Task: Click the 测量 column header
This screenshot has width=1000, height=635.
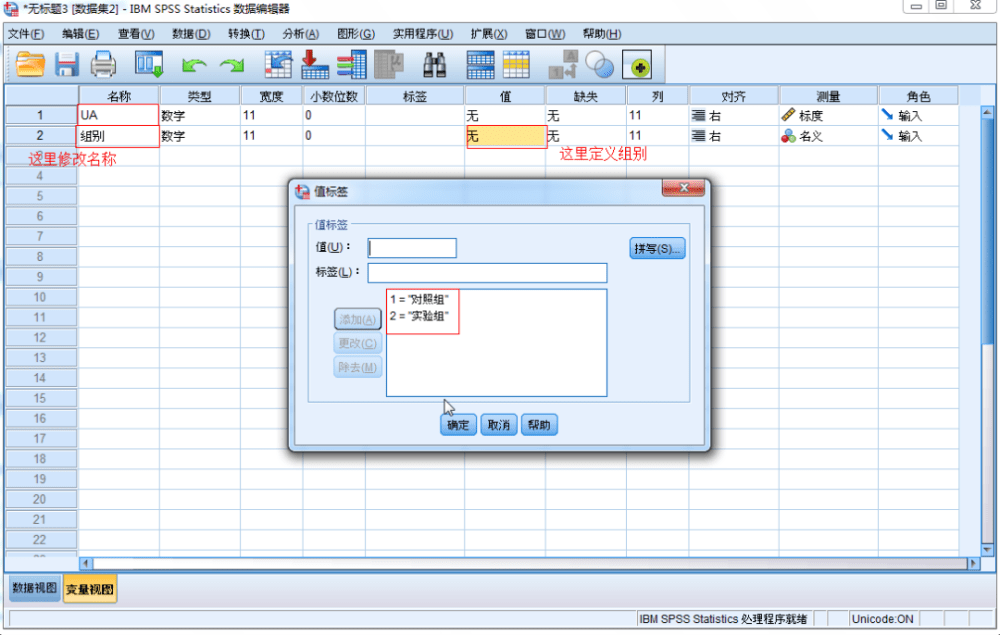Action: click(x=828, y=96)
